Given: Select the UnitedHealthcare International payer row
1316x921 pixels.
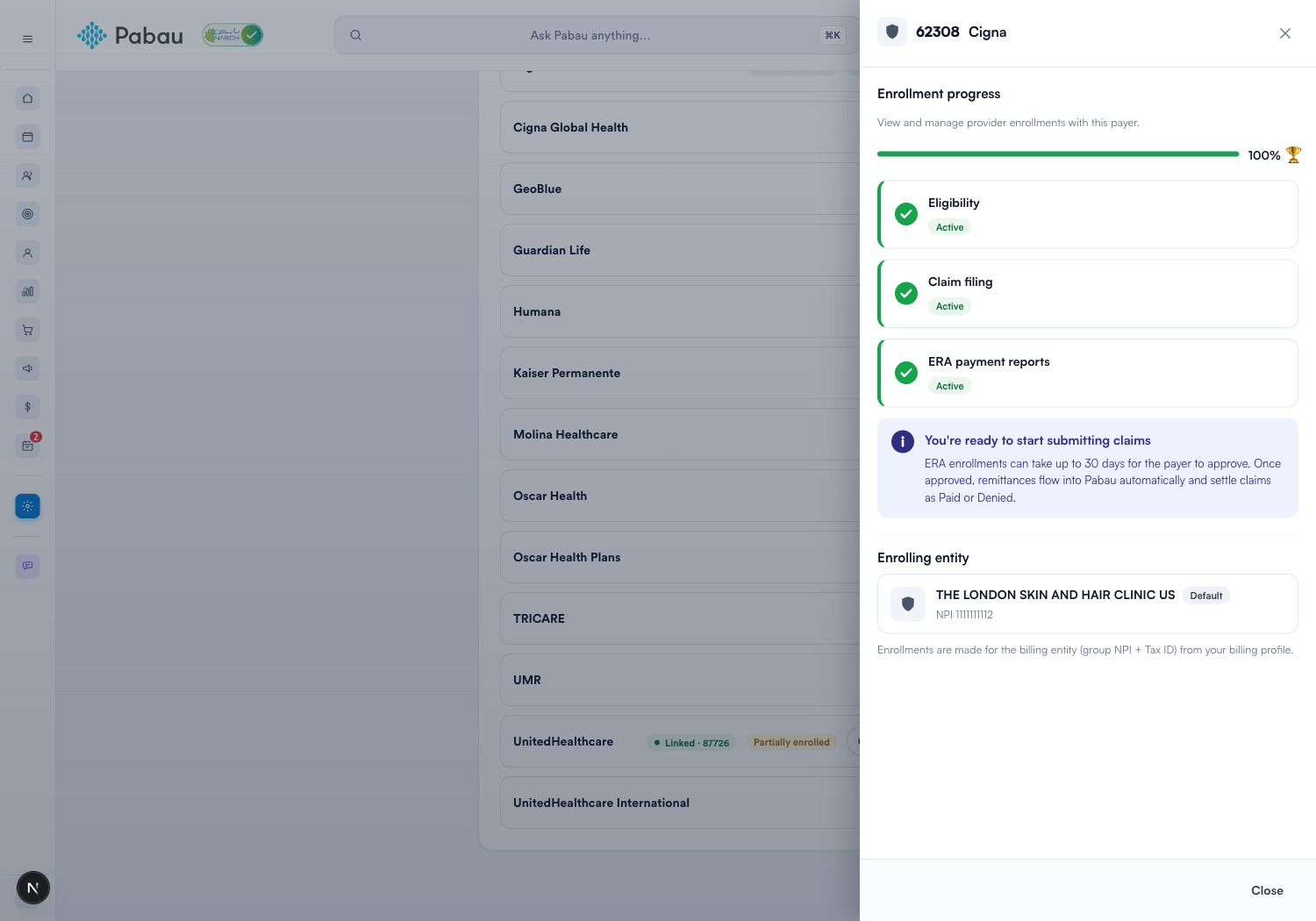Looking at the screenshot, I should pyautogui.click(x=680, y=803).
